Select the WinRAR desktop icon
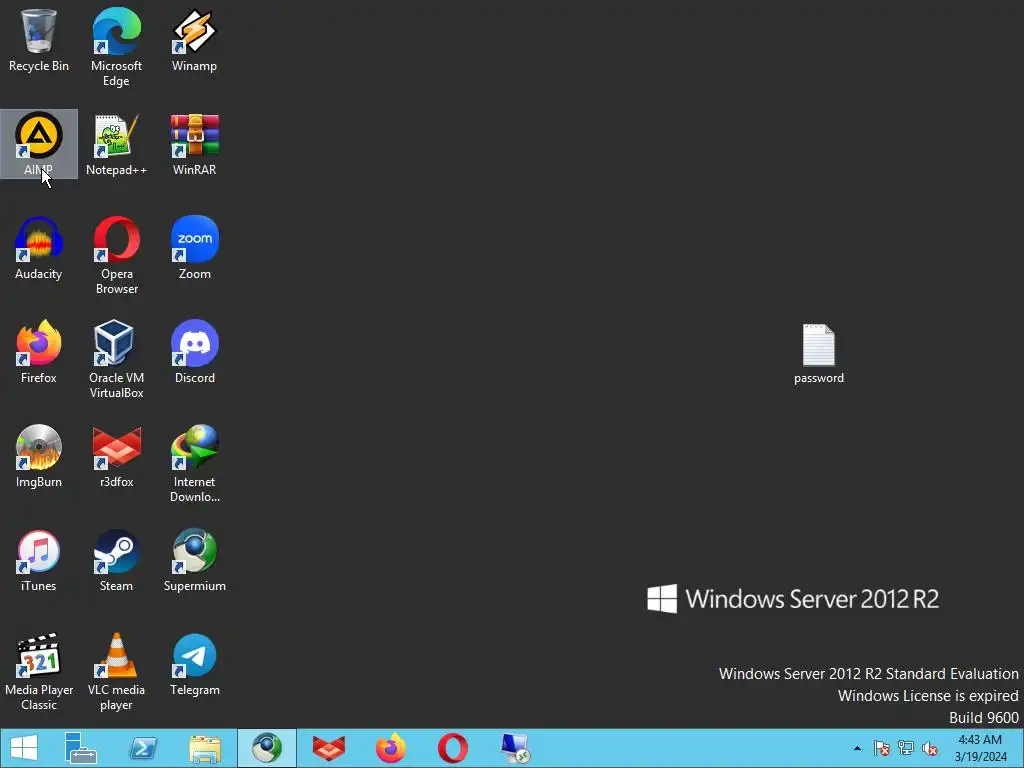Image resolution: width=1024 pixels, height=768 pixels. pos(194,144)
